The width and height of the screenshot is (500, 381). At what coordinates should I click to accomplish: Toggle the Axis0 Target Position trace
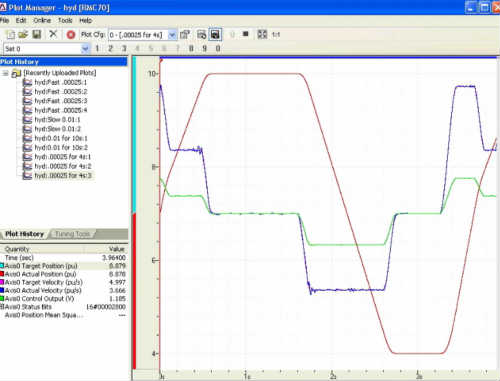(41, 266)
